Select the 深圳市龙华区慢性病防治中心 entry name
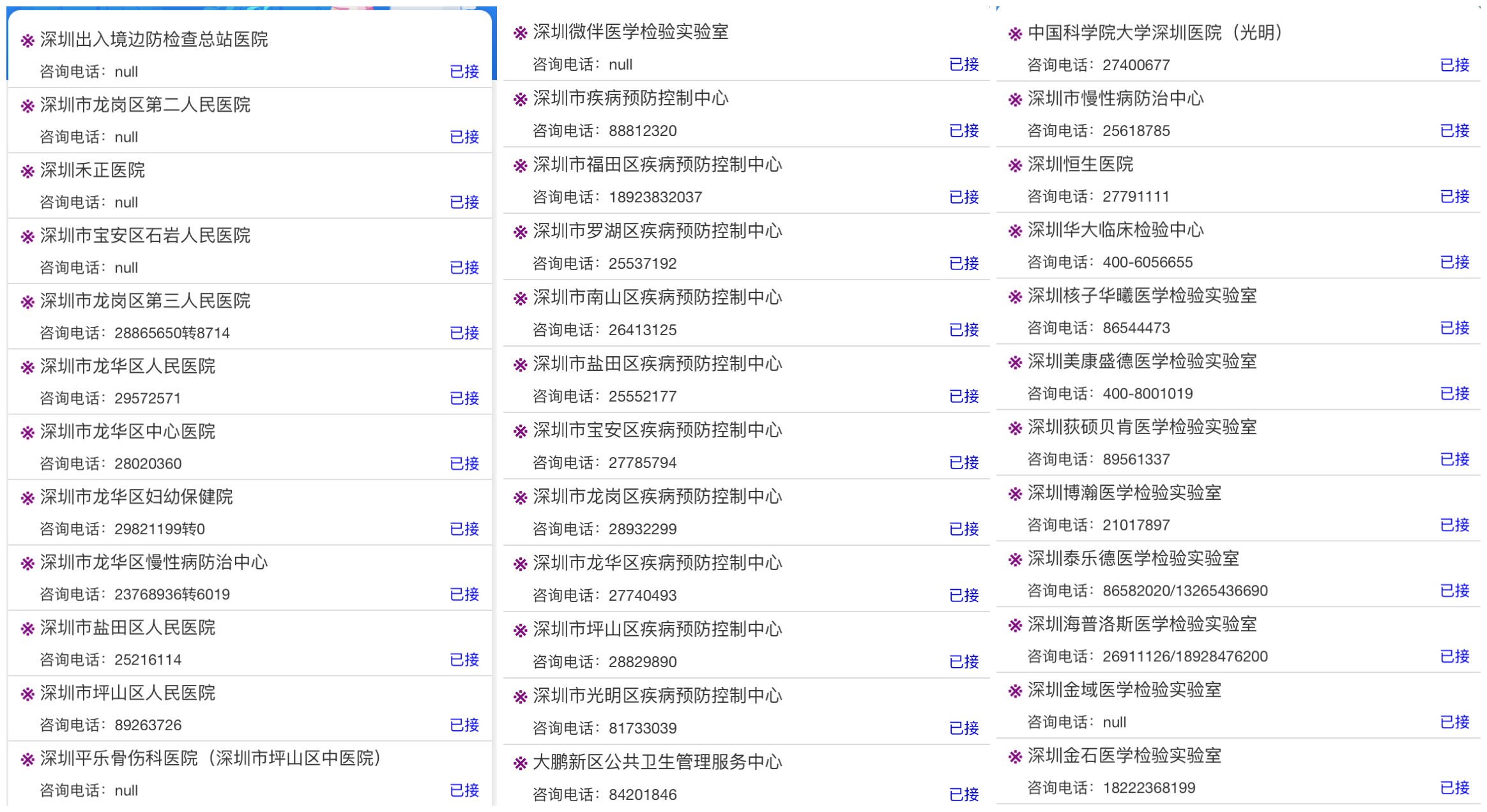The image size is (1487, 812). [x=154, y=562]
